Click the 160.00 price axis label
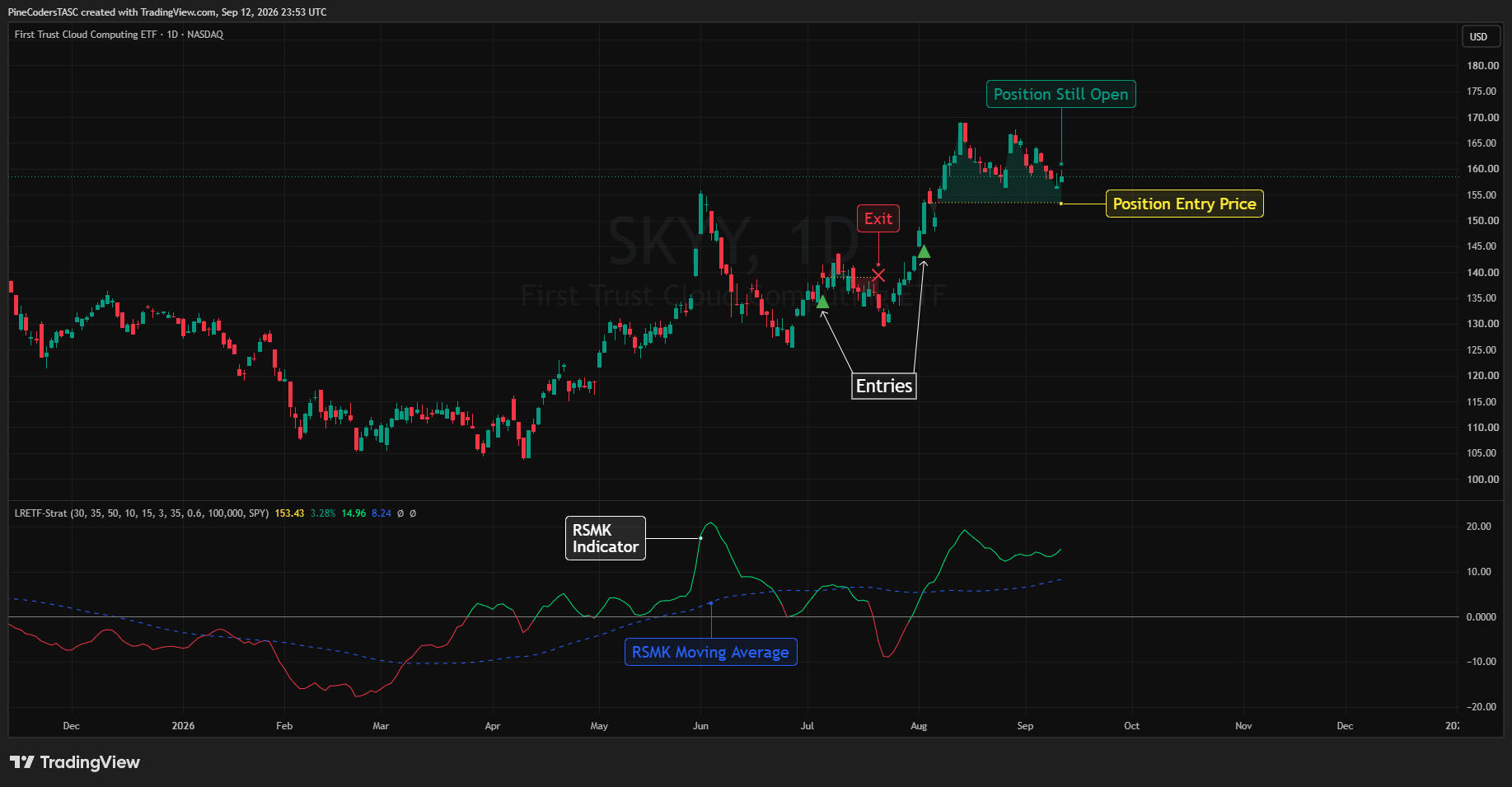 [x=1482, y=169]
